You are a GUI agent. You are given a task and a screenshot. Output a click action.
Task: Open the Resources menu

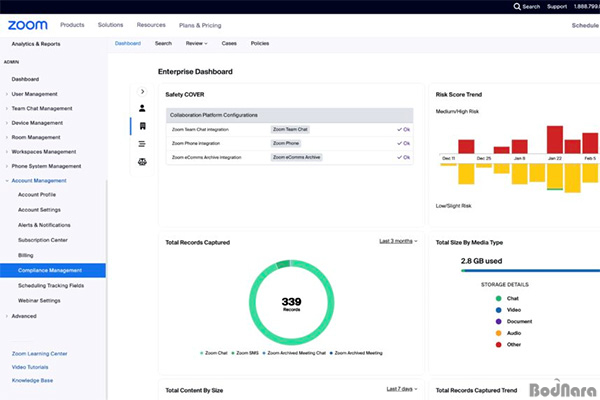coord(151,25)
